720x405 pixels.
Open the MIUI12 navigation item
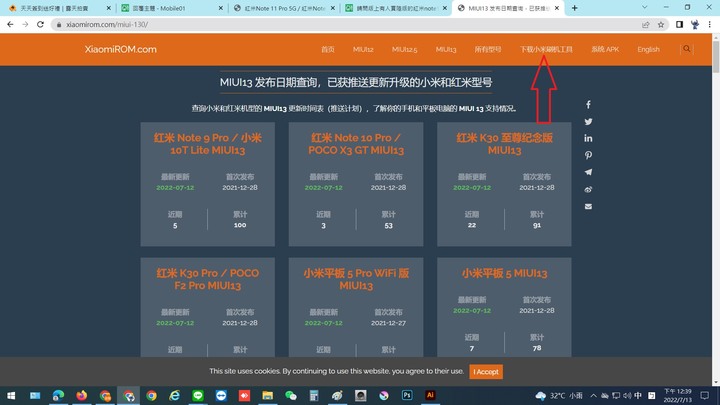(363, 49)
